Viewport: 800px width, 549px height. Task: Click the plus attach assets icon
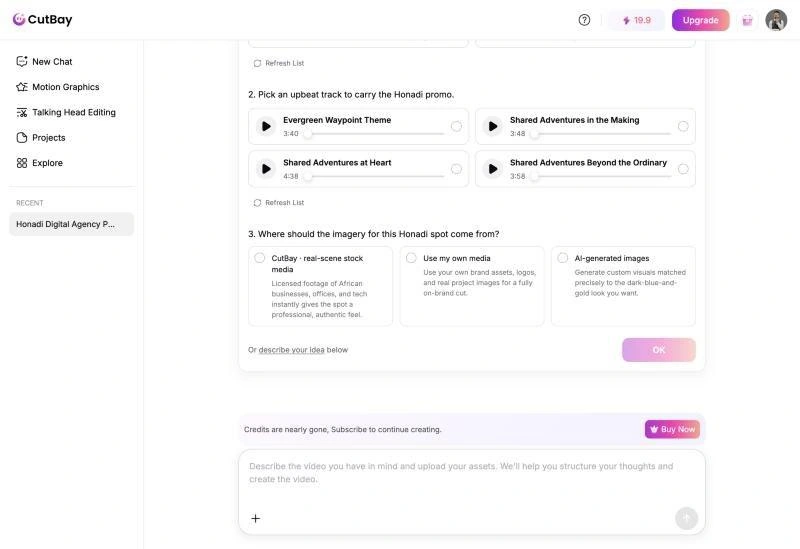tap(256, 518)
